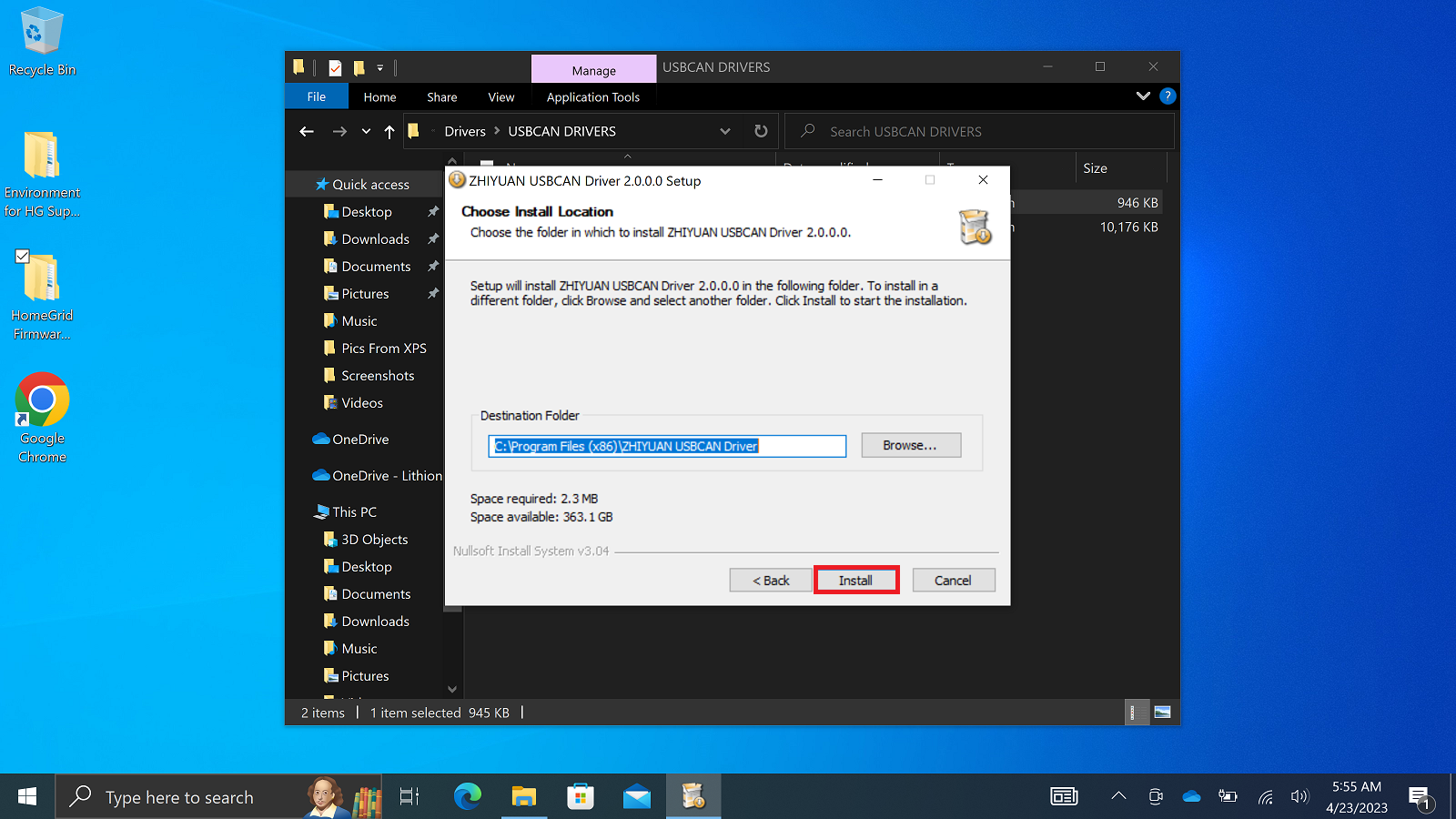Screen dimensions: 1456x819
Task: Open Desktop under Quick access
Action: click(x=367, y=211)
